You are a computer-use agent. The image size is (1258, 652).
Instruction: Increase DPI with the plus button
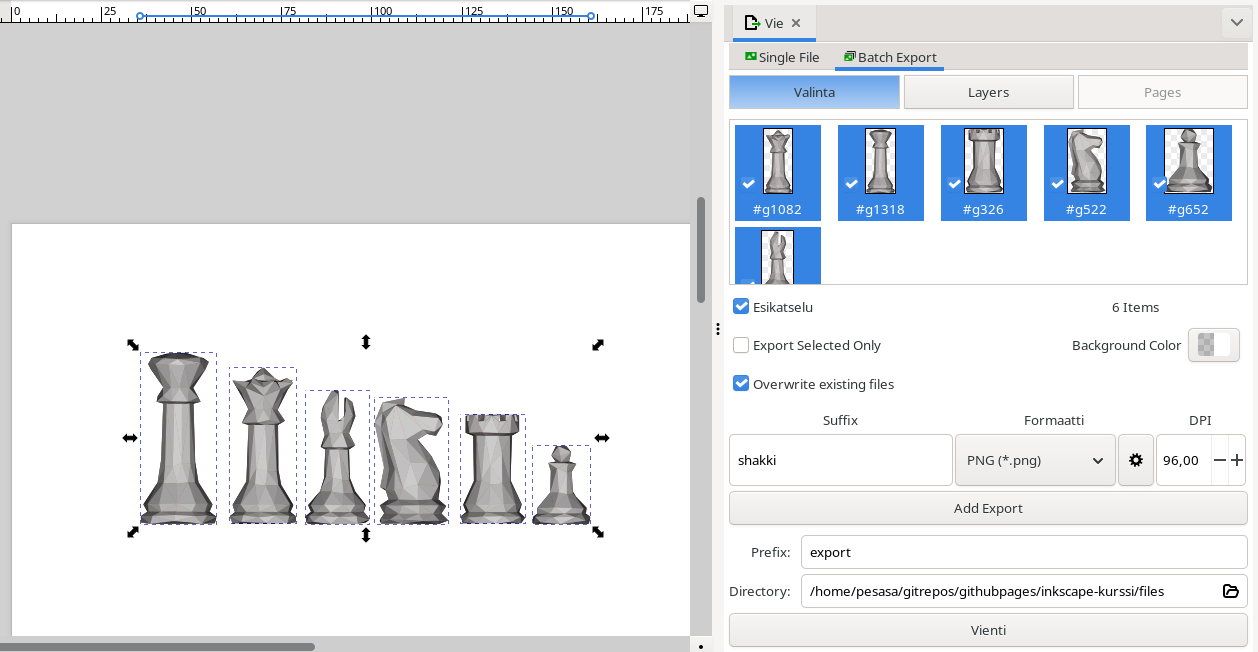tap(1237, 460)
